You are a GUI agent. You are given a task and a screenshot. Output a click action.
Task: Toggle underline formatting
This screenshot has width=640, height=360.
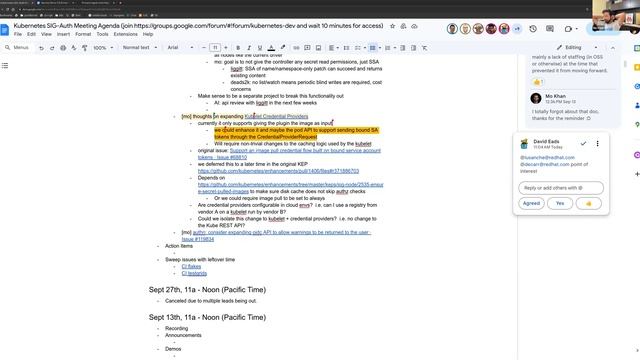pyautogui.click(x=260, y=48)
